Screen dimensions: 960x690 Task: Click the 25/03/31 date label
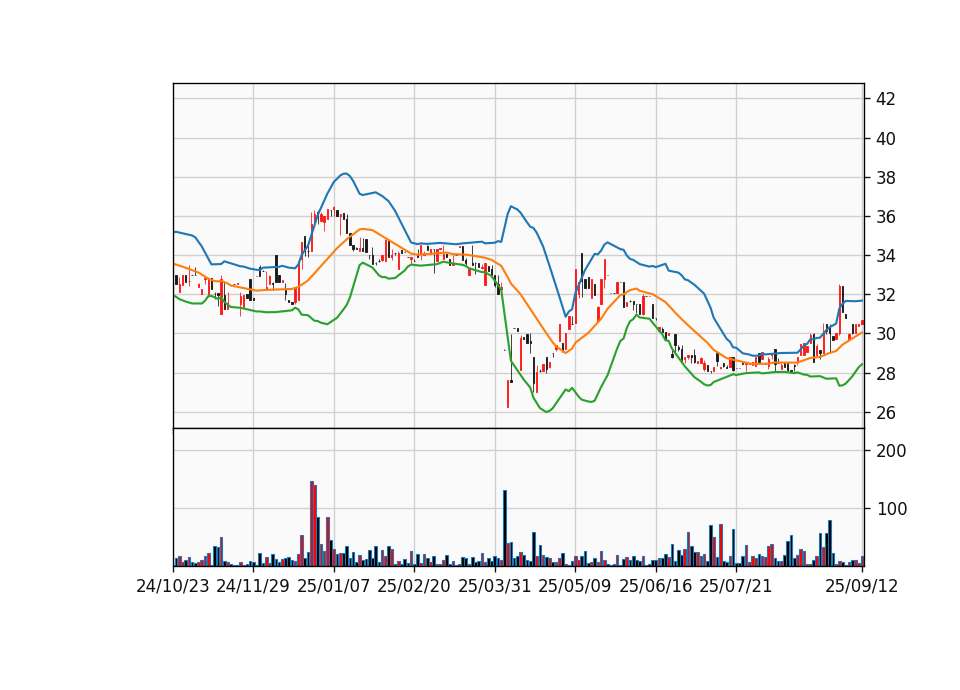tap(495, 587)
